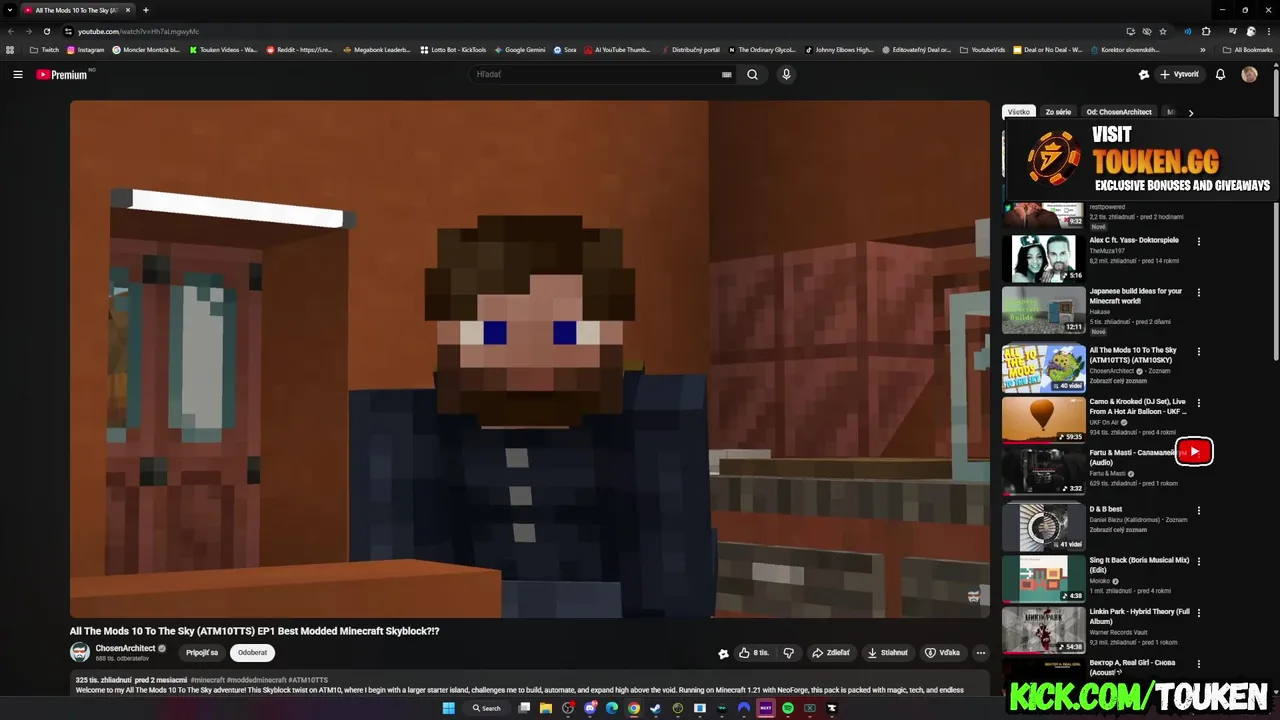Share the video with Zdieľať button
This screenshot has width=1280, height=720.
pos(831,653)
